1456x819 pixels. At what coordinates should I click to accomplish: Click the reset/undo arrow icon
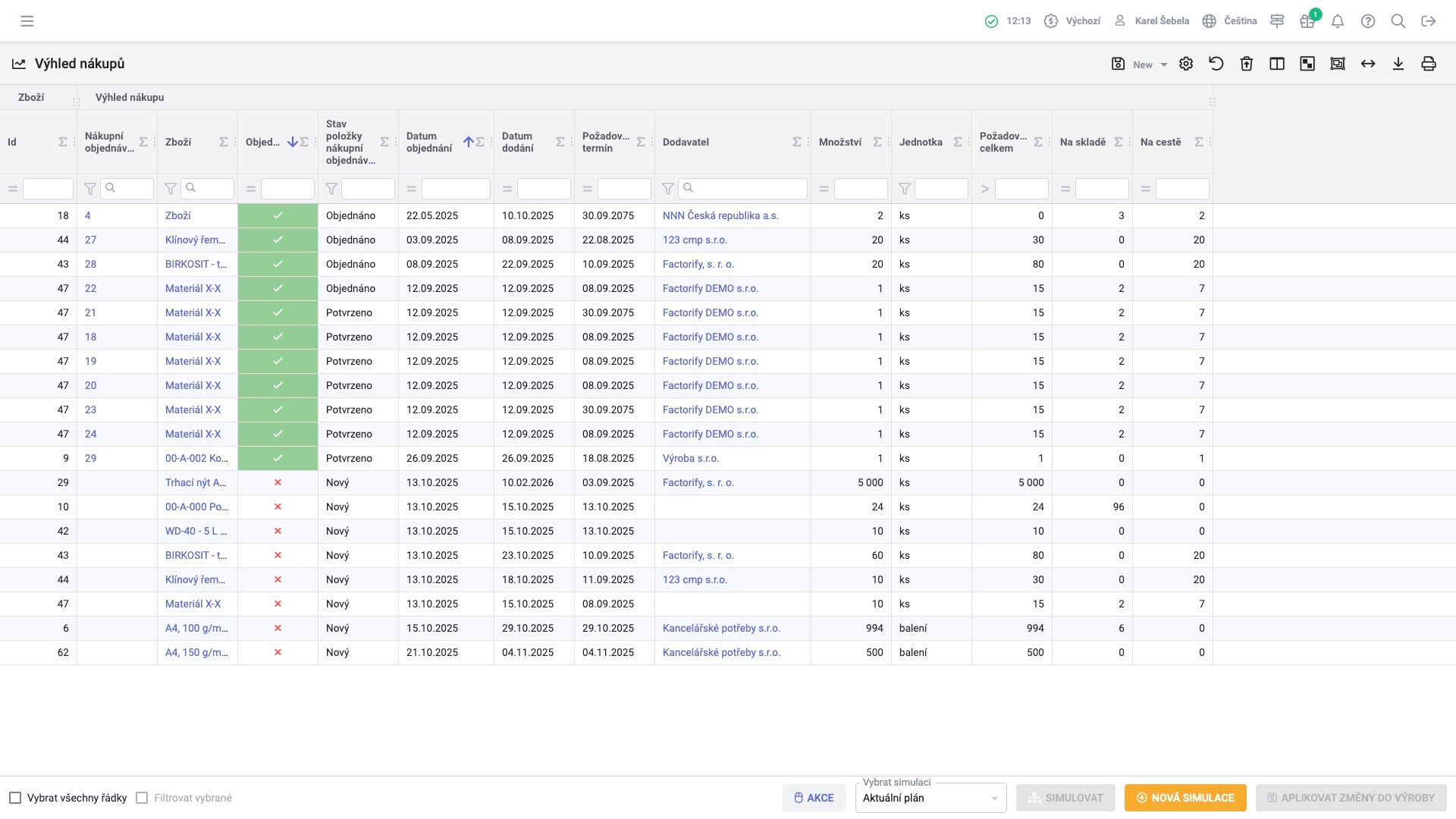(x=1216, y=64)
